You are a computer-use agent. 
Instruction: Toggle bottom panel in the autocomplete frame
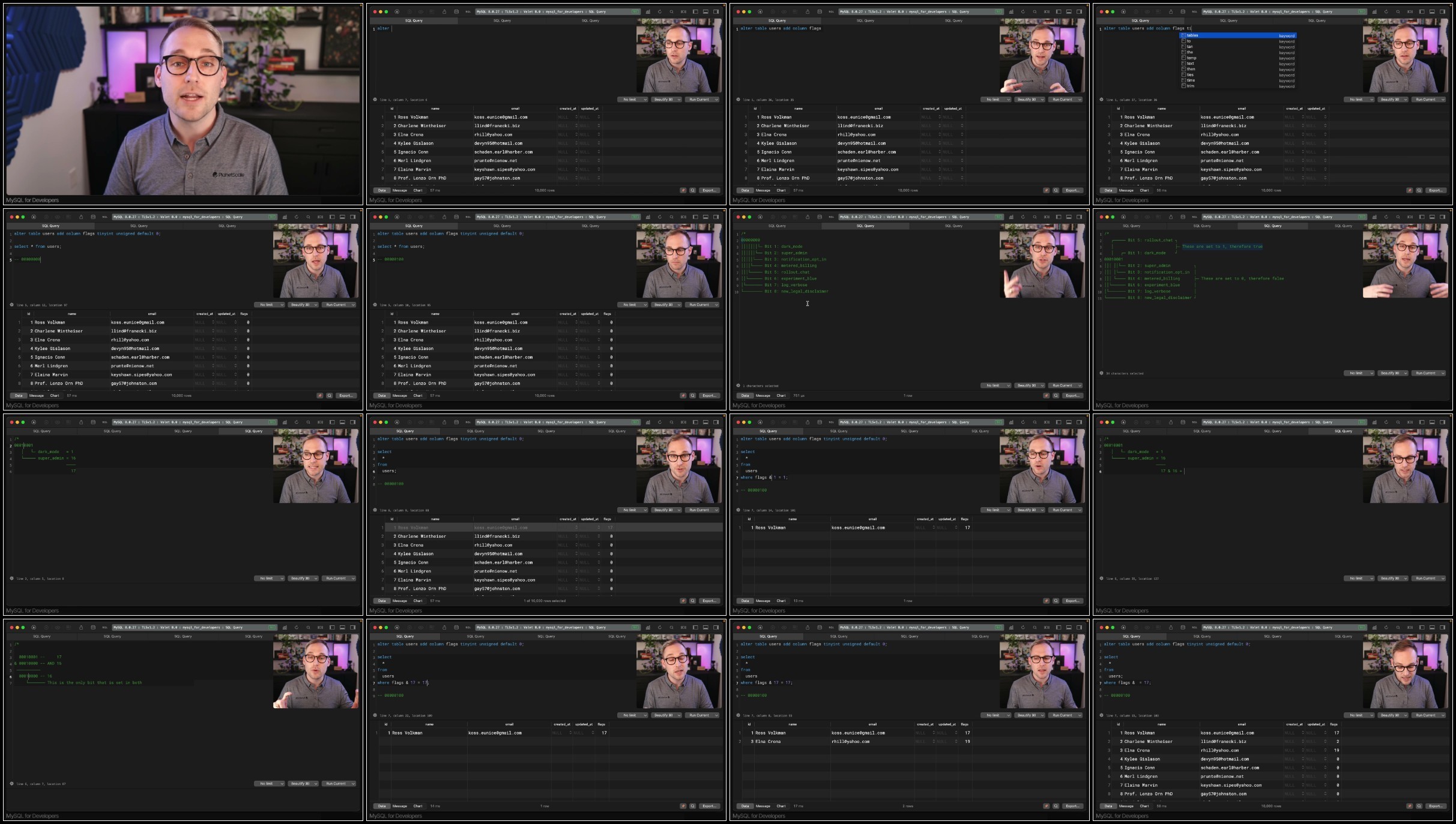1432,11
